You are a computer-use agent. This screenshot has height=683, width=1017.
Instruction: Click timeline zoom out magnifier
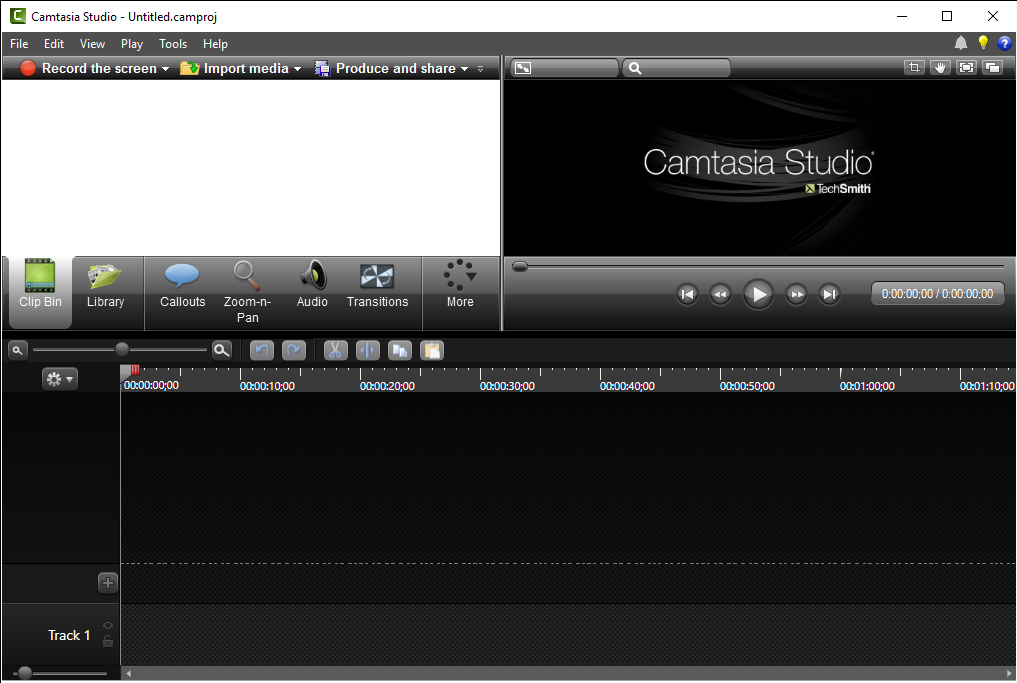click(x=18, y=350)
